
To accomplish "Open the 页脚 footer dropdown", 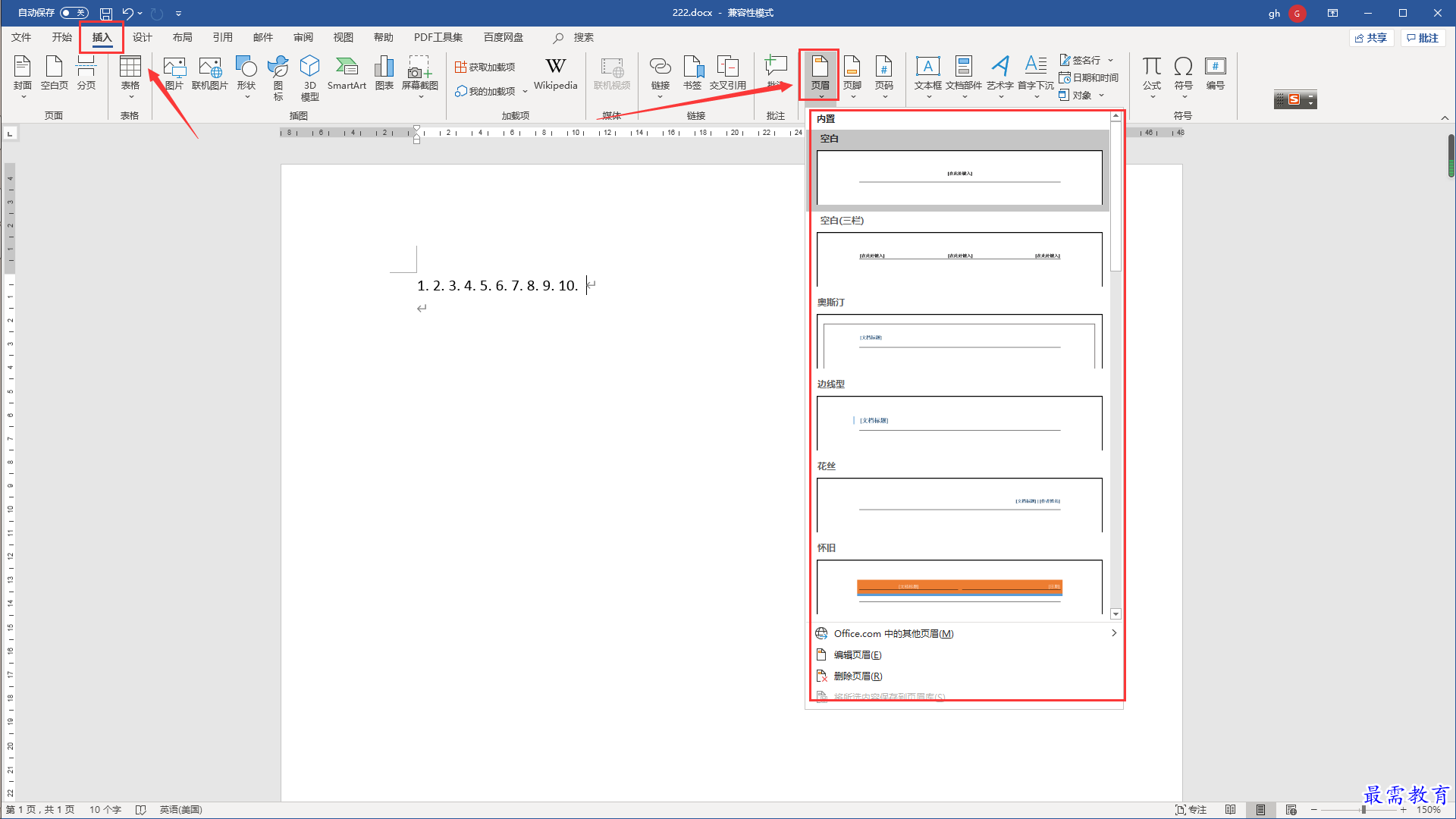I will tap(852, 77).
